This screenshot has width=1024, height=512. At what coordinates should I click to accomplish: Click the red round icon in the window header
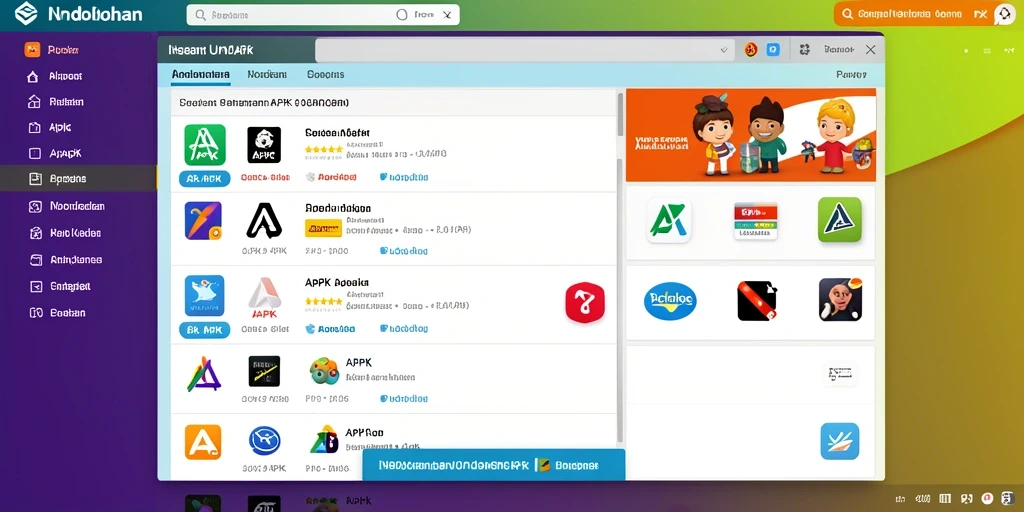tap(751, 50)
